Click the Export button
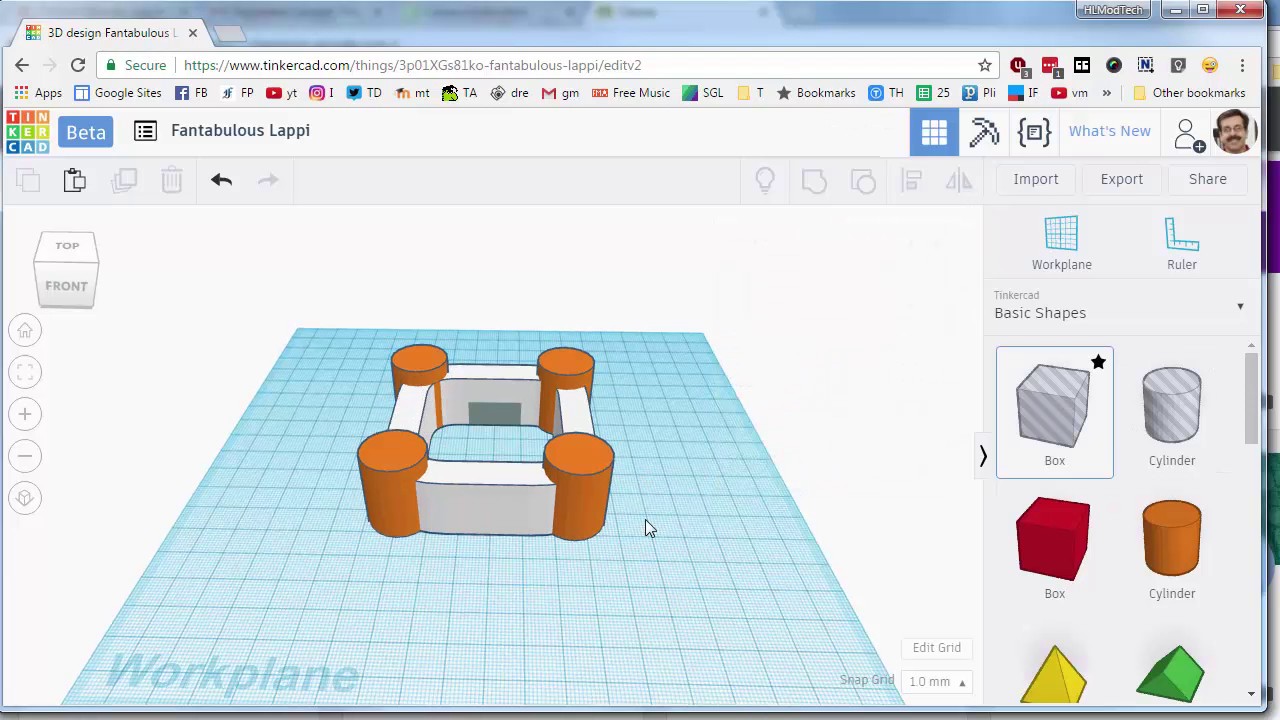 (x=1121, y=179)
